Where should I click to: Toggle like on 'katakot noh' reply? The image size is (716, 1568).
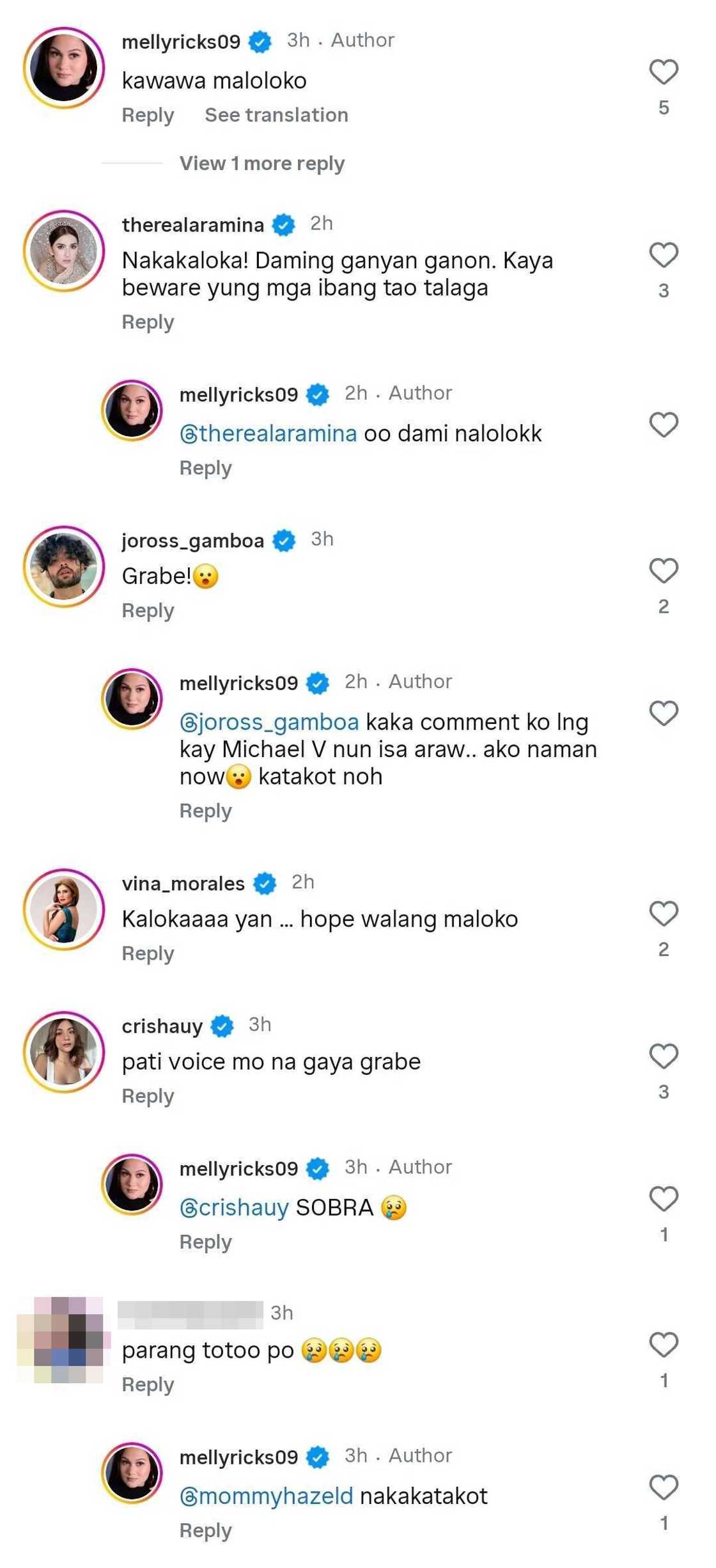pyautogui.click(x=664, y=713)
